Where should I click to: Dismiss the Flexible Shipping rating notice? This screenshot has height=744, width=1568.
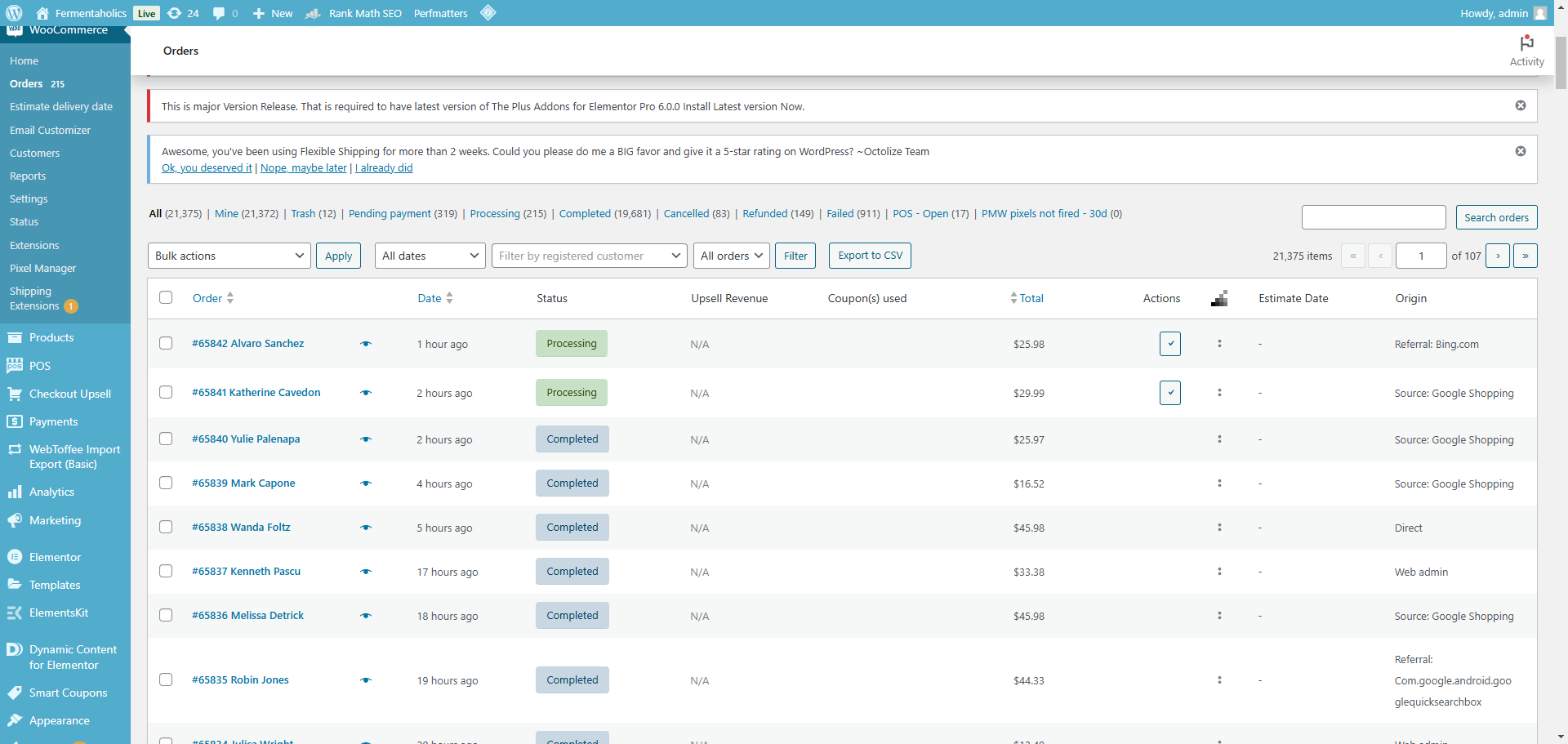click(1521, 151)
